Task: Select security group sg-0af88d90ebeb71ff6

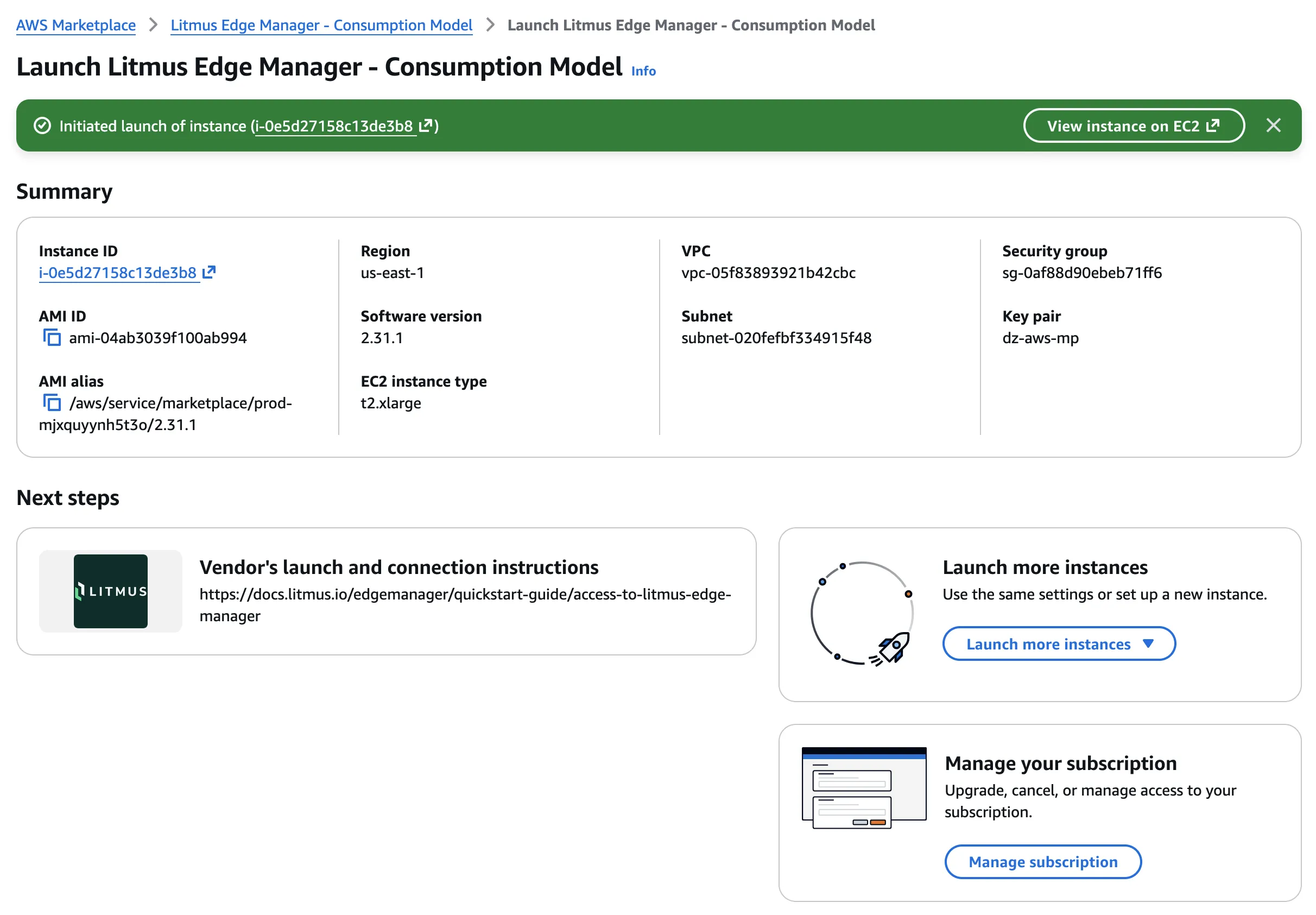Action: (1081, 273)
